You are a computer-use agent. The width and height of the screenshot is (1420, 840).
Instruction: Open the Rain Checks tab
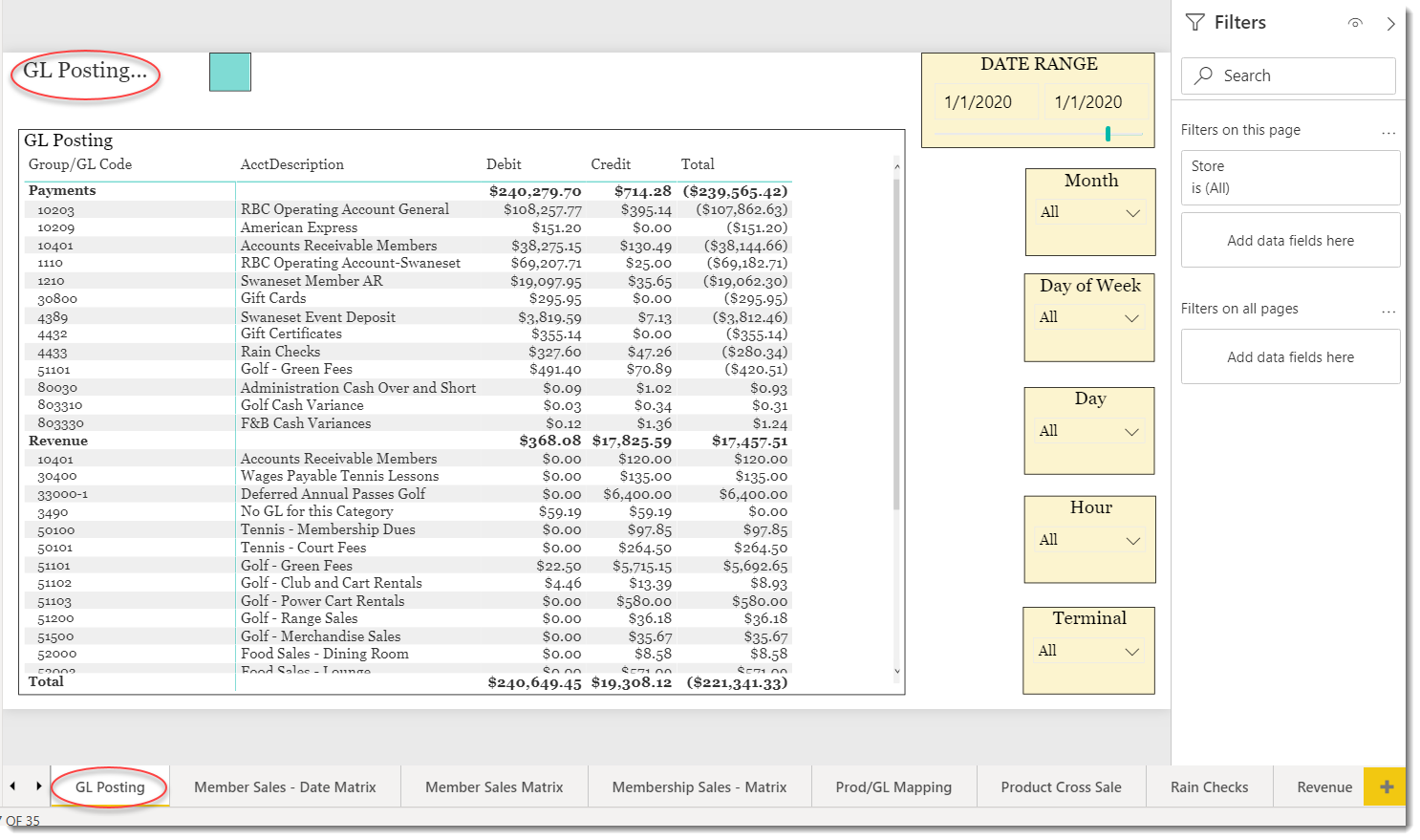(1209, 787)
